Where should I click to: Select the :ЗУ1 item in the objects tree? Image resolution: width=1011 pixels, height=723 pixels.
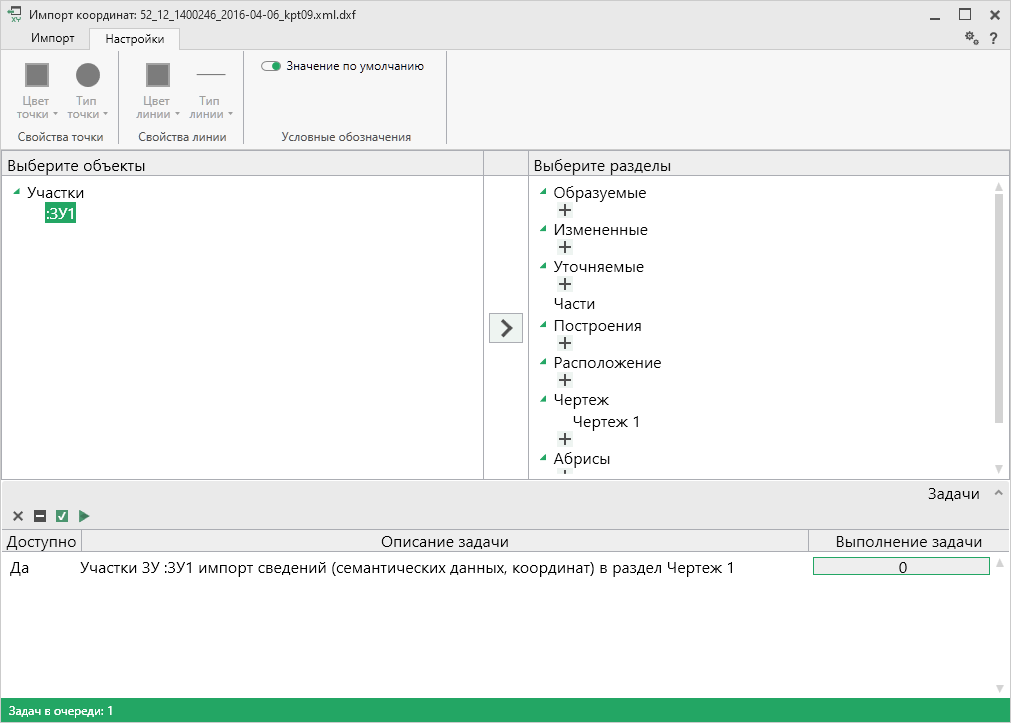point(61,214)
